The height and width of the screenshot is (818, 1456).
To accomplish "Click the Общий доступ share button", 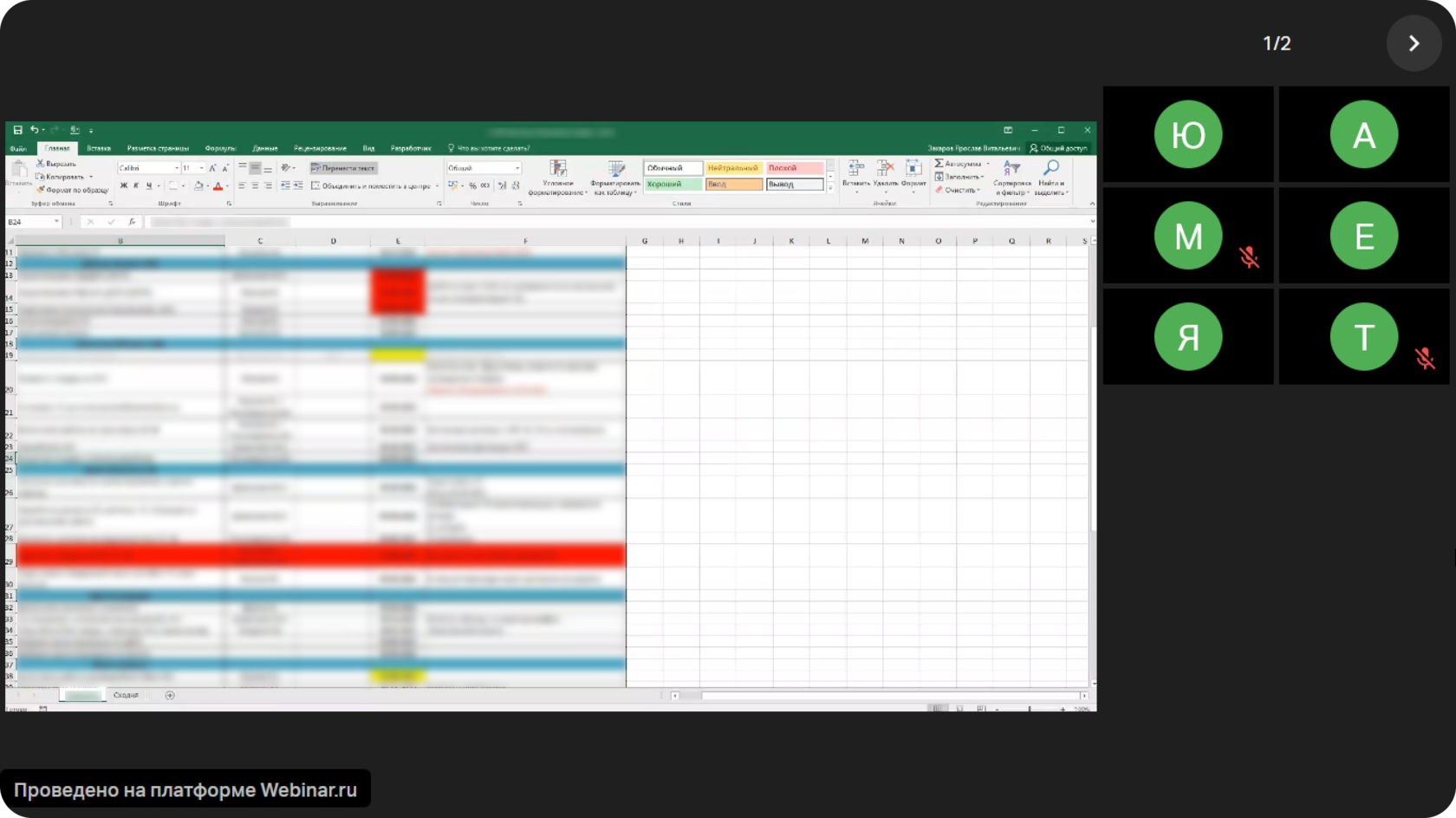I will click(1058, 148).
